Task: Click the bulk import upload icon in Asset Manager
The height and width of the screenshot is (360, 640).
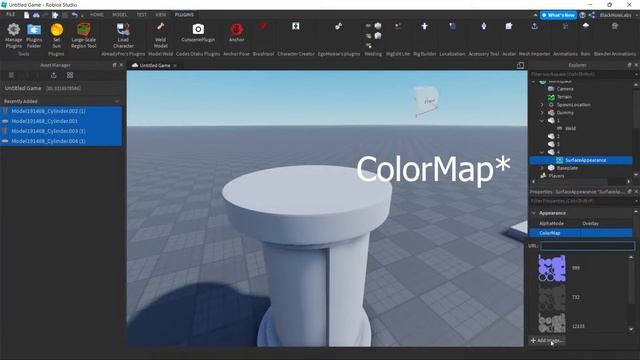Action: tap(53, 75)
